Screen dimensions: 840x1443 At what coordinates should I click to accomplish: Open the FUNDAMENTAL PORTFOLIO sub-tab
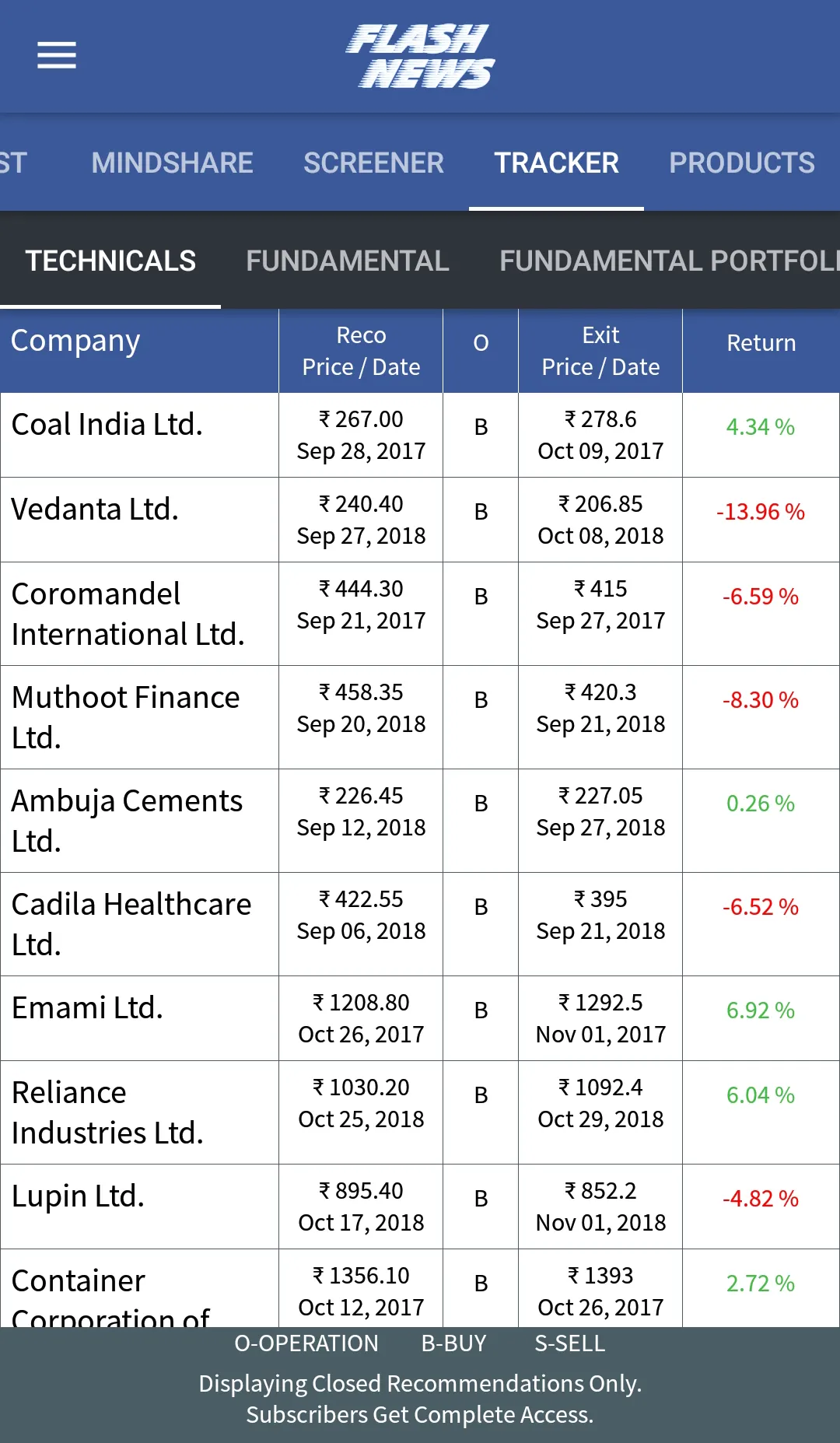670,261
